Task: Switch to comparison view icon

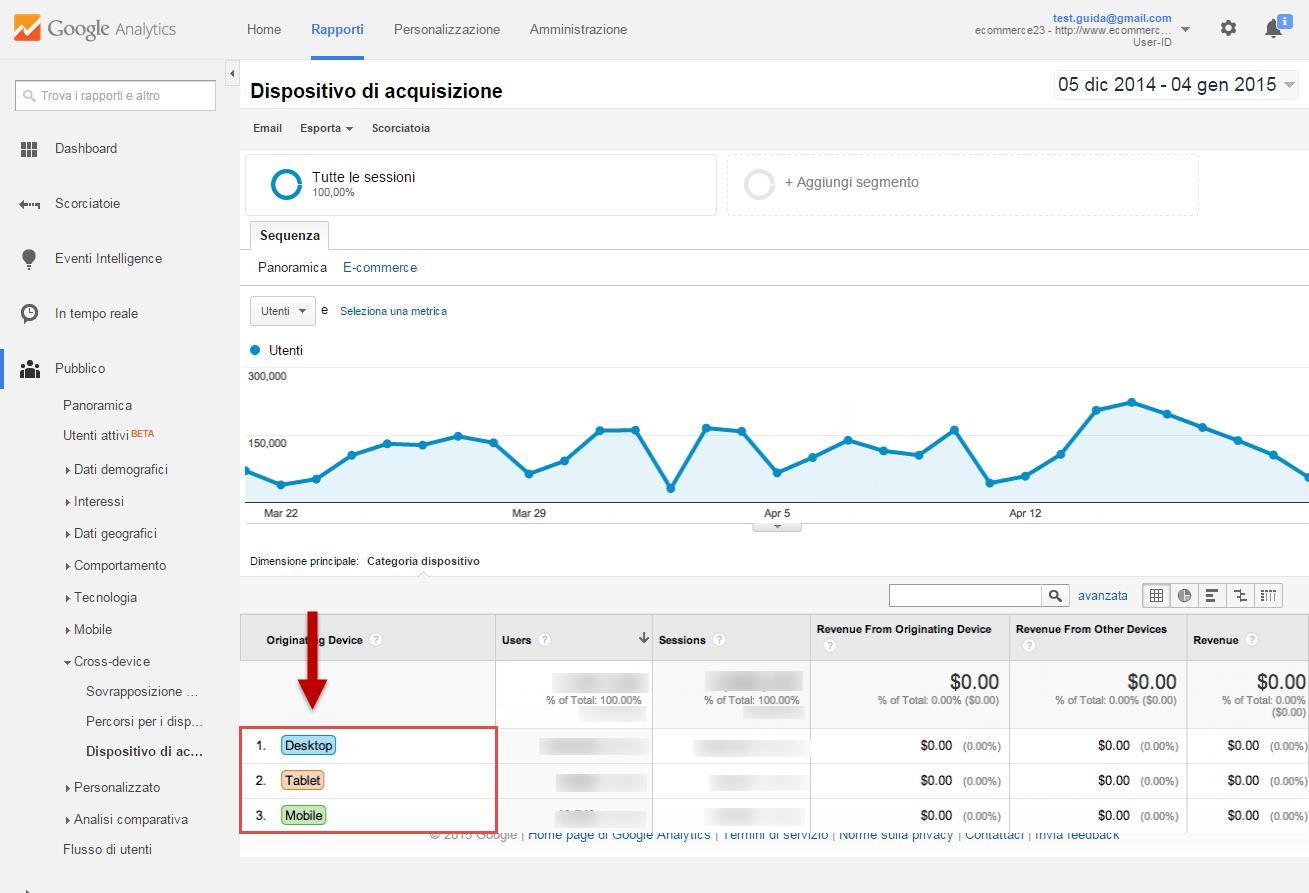Action: click(x=1240, y=596)
